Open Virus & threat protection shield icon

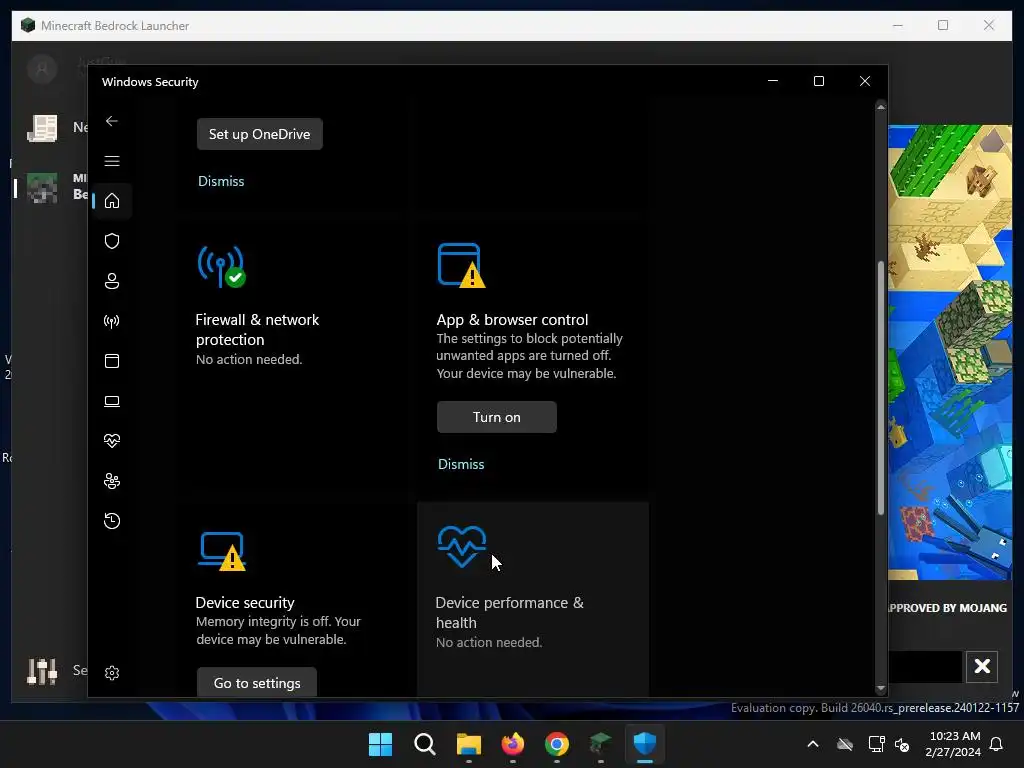pos(112,241)
